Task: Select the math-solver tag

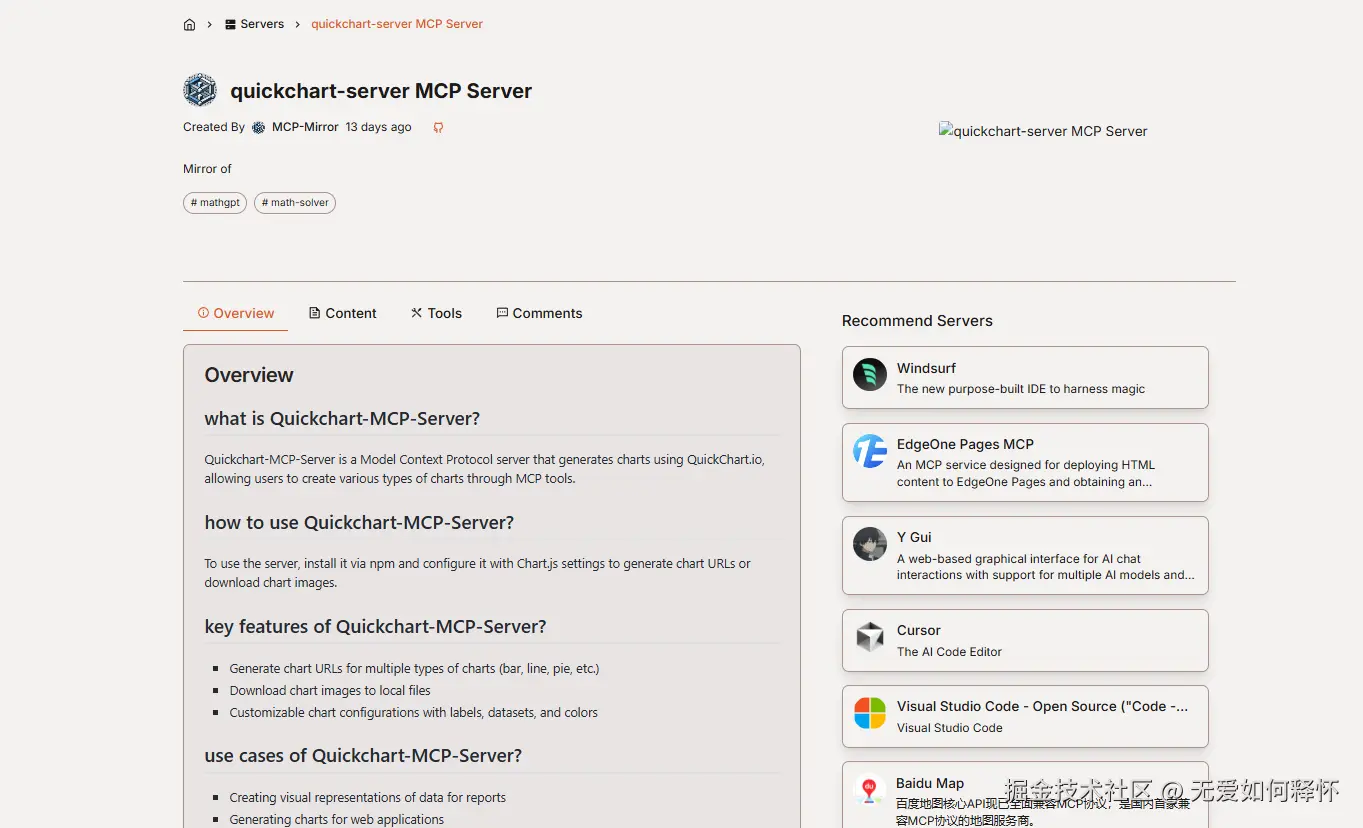Action: tap(295, 203)
